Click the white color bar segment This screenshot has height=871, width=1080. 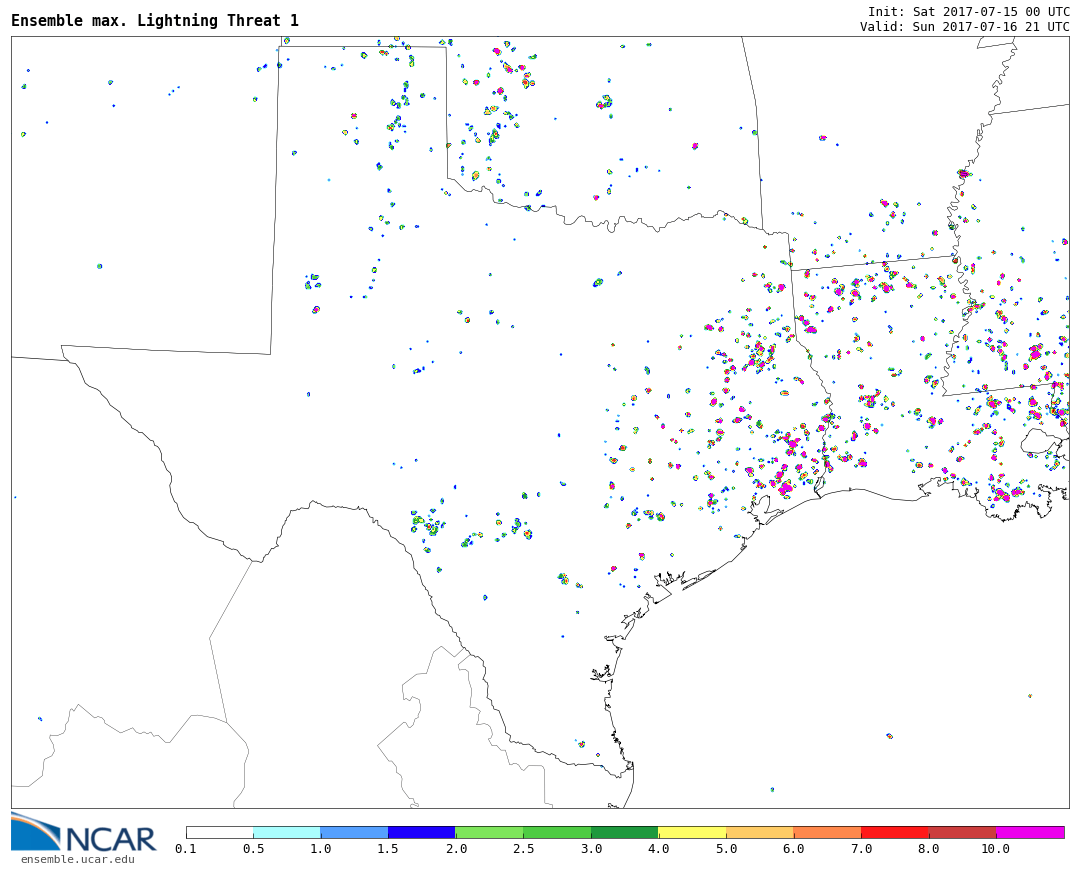(x=220, y=832)
